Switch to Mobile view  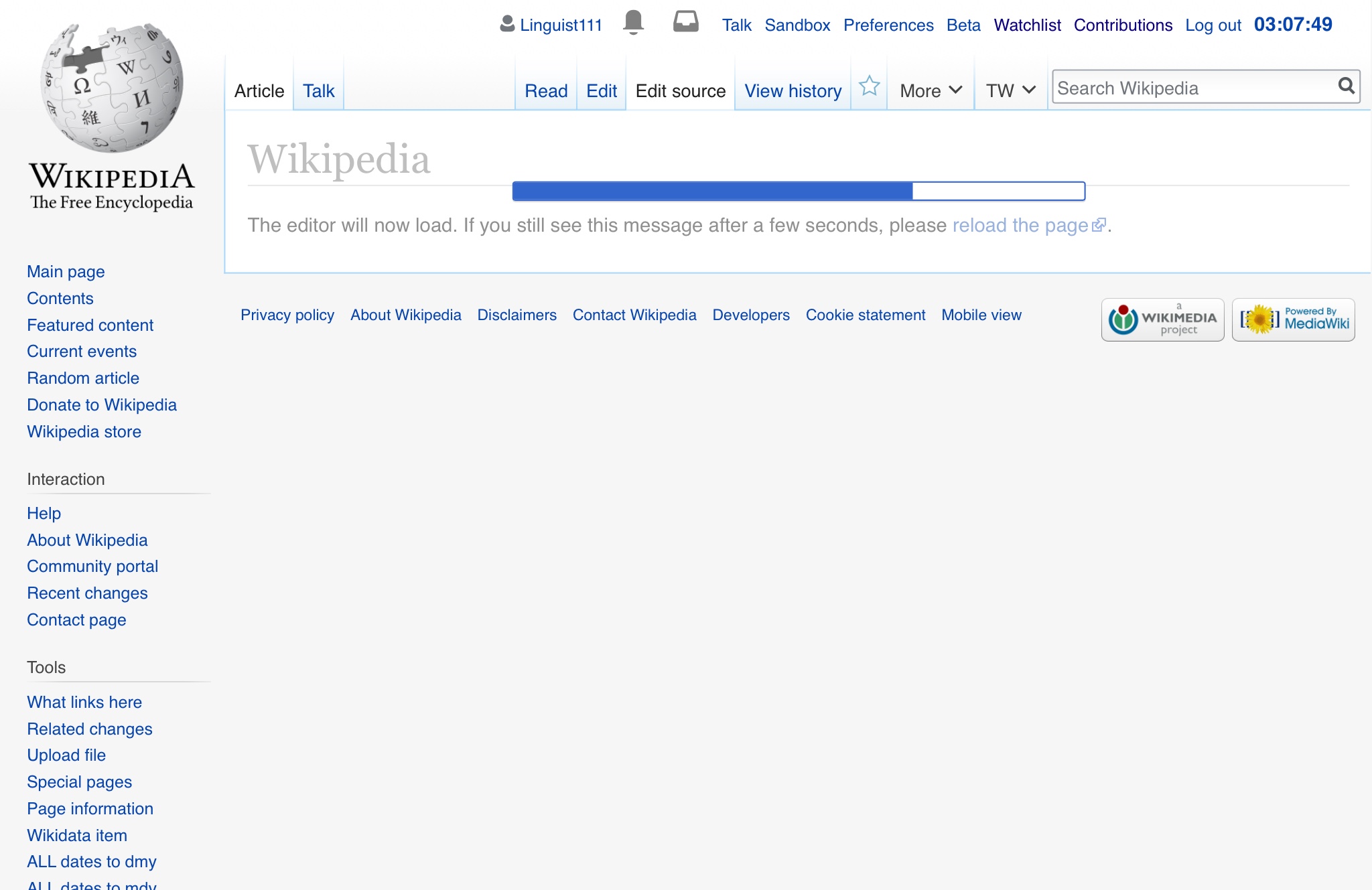point(981,315)
